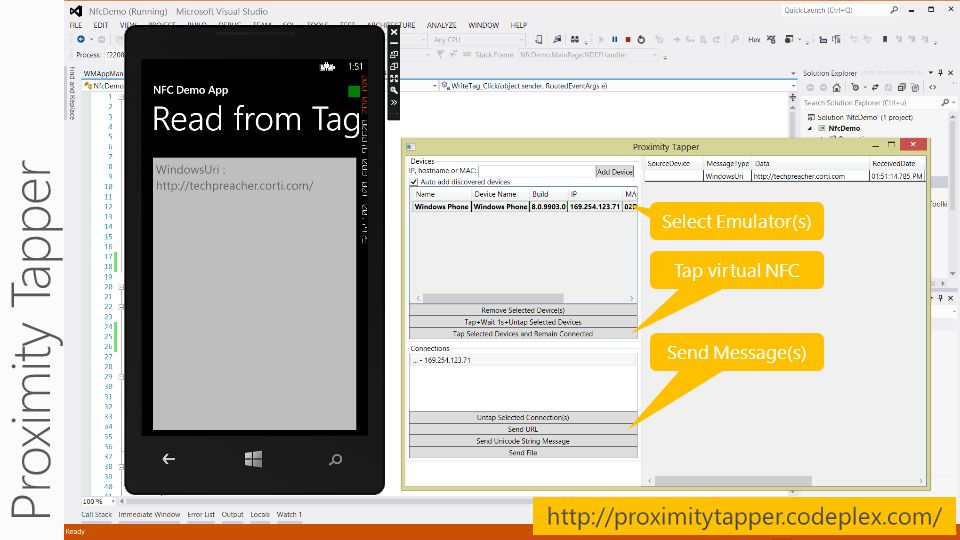Click Untap Selected Connection(s) button
This screenshot has height=540, width=960.
(x=523, y=417)
